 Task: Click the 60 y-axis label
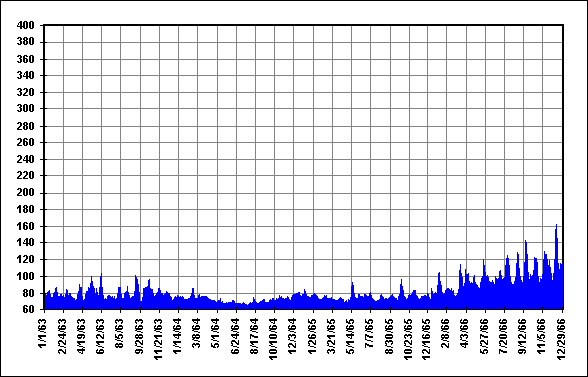coord(28,309)
